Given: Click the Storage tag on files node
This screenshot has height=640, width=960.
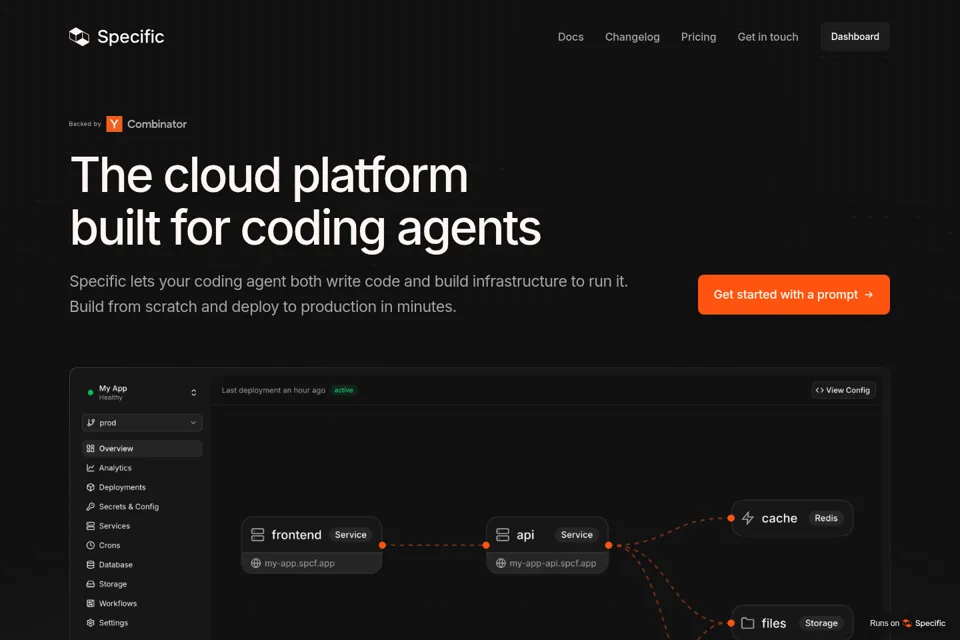Looking at the screenshot, I should click(821, 623).
